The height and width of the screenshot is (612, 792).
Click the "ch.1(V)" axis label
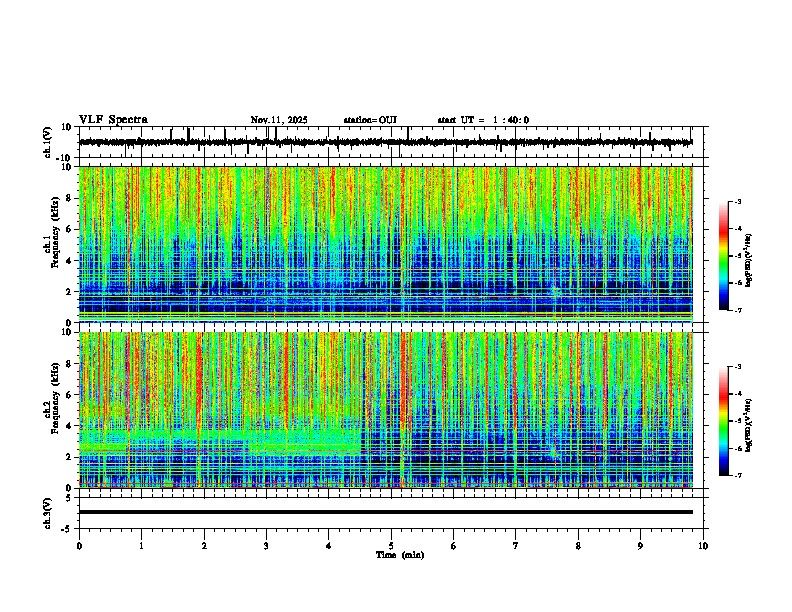pyautogui.click(x=48, y=142)
